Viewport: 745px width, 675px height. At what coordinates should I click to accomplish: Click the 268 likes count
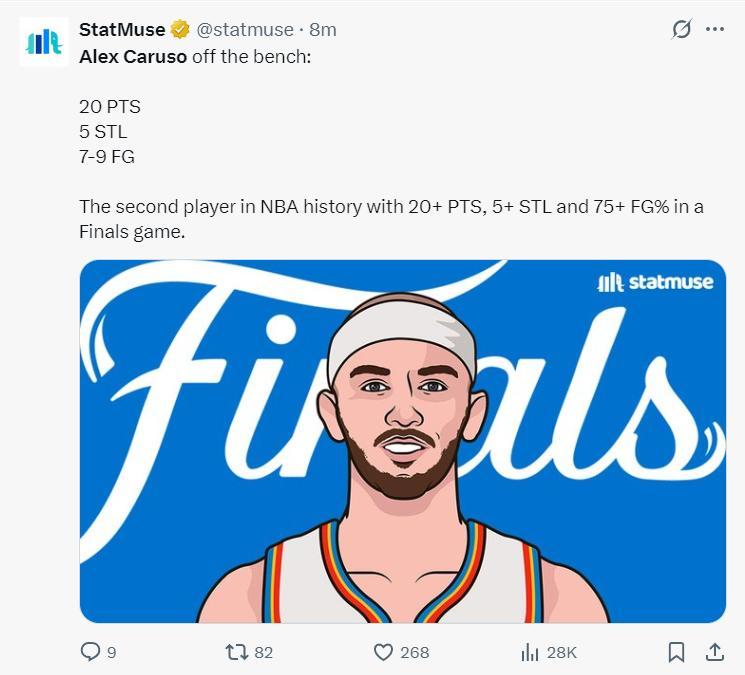point(414,652)
